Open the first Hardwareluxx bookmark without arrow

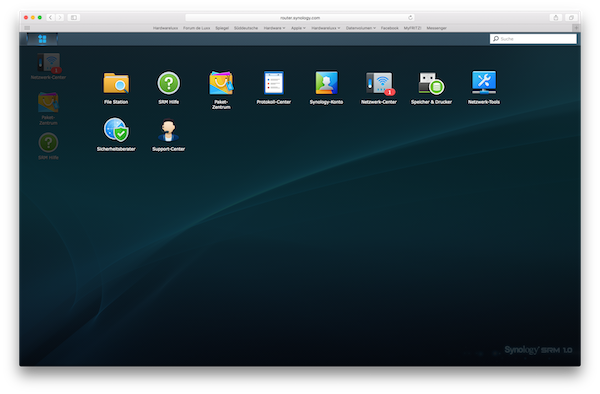pyautogui.click(x=165, y=28)
